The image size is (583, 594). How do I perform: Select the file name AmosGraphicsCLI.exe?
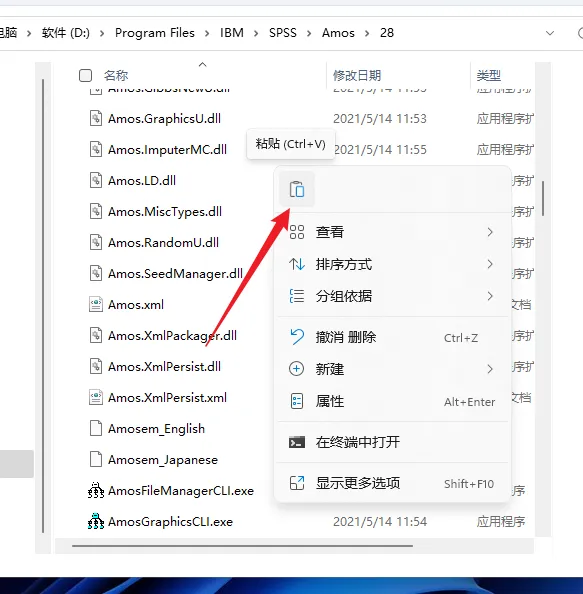[x=170, y=521]
